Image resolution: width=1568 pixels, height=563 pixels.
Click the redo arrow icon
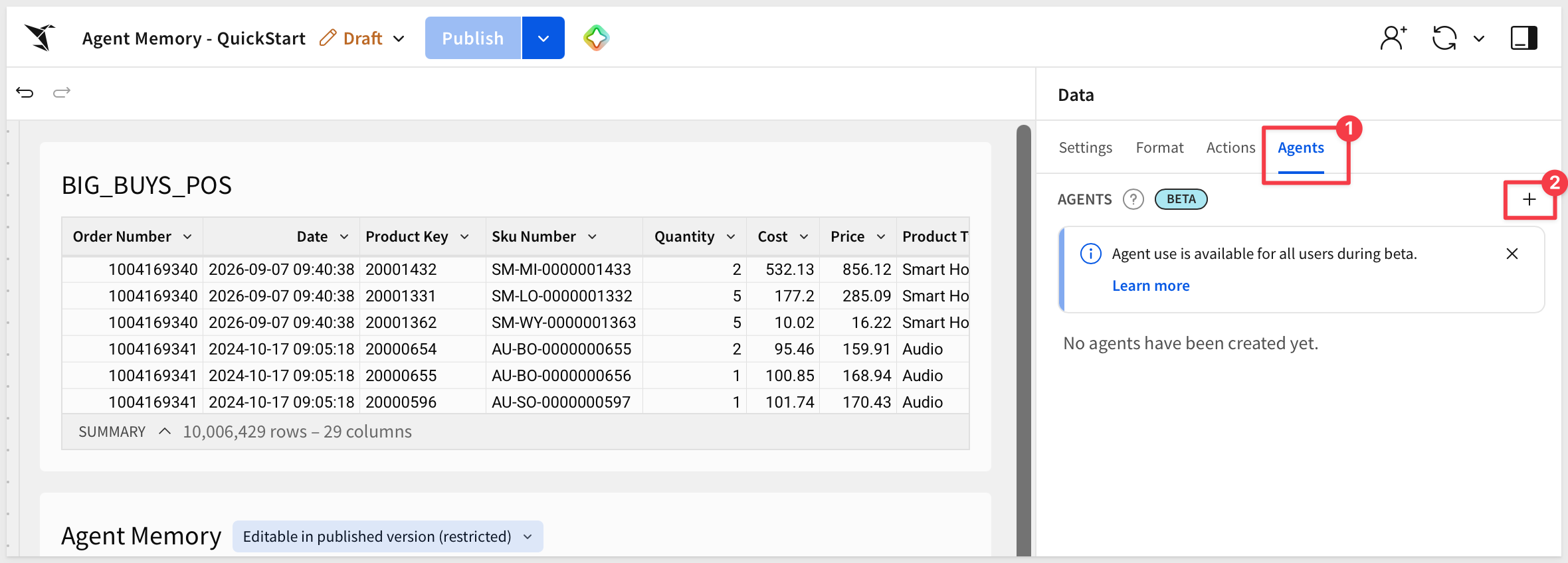[62, 92]
